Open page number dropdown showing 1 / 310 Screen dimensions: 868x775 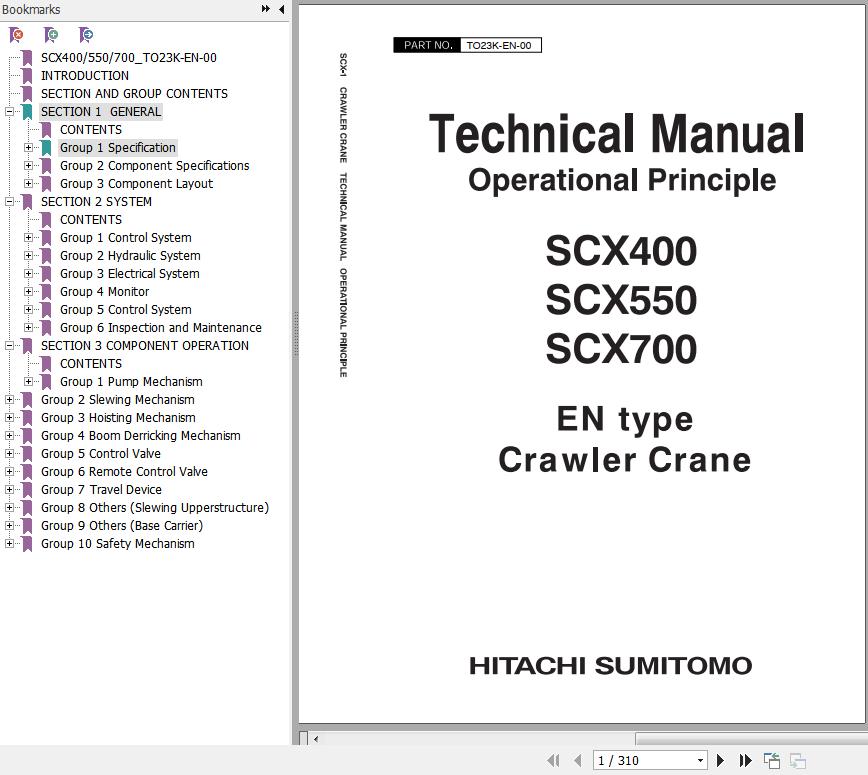coord(700,761)
